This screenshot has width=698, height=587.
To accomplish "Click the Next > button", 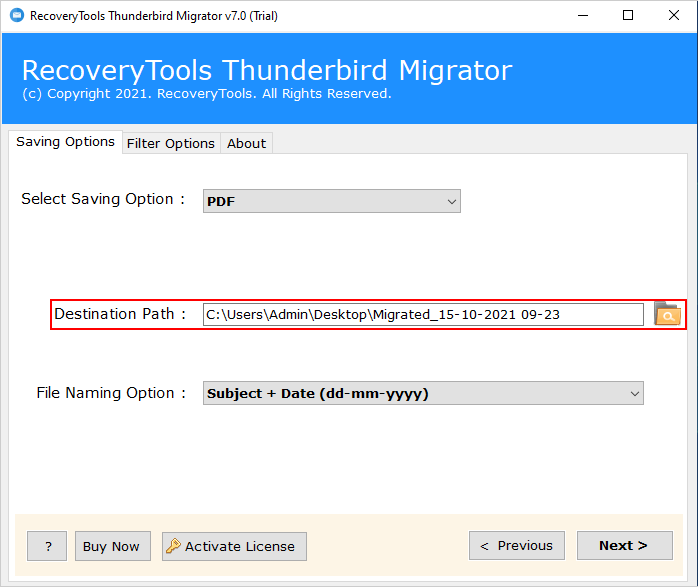I will (625, 545).
